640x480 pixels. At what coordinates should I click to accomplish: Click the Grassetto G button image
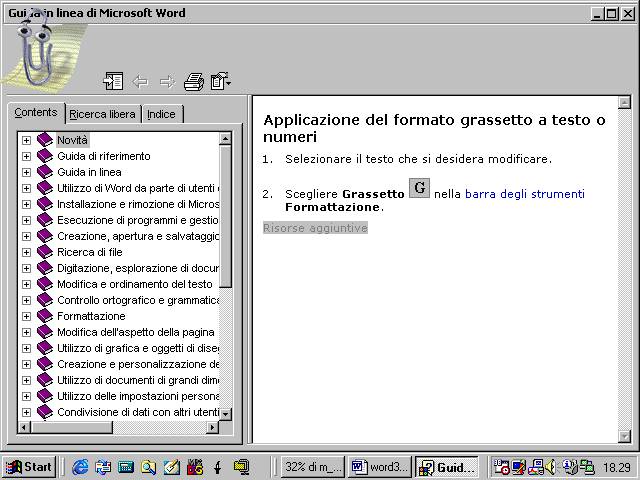pyautogui.click(x=419, y=188)
